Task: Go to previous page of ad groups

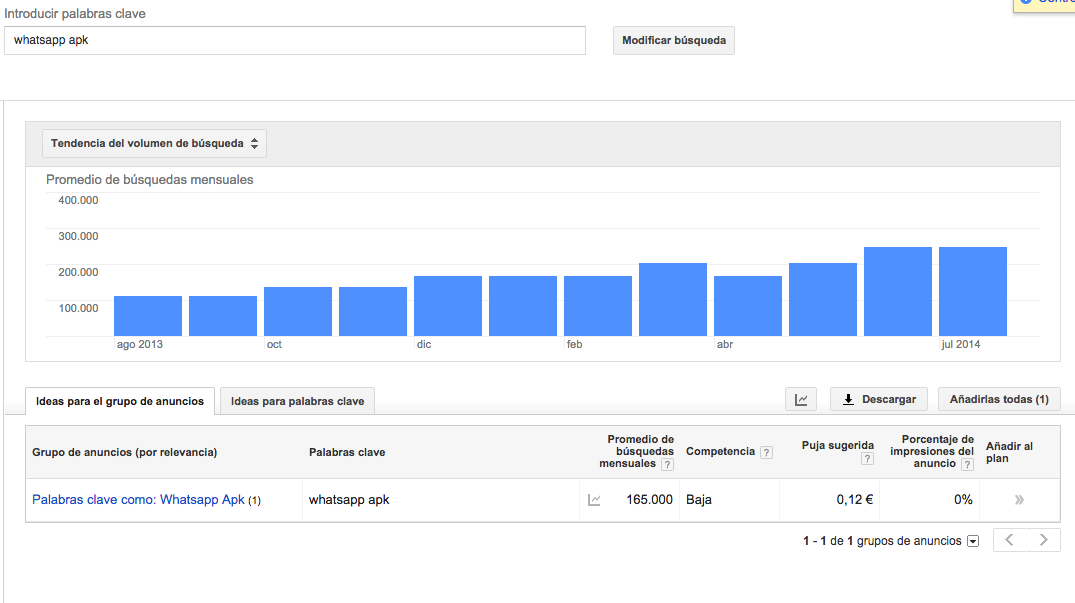Action: tap(1009, 540)
